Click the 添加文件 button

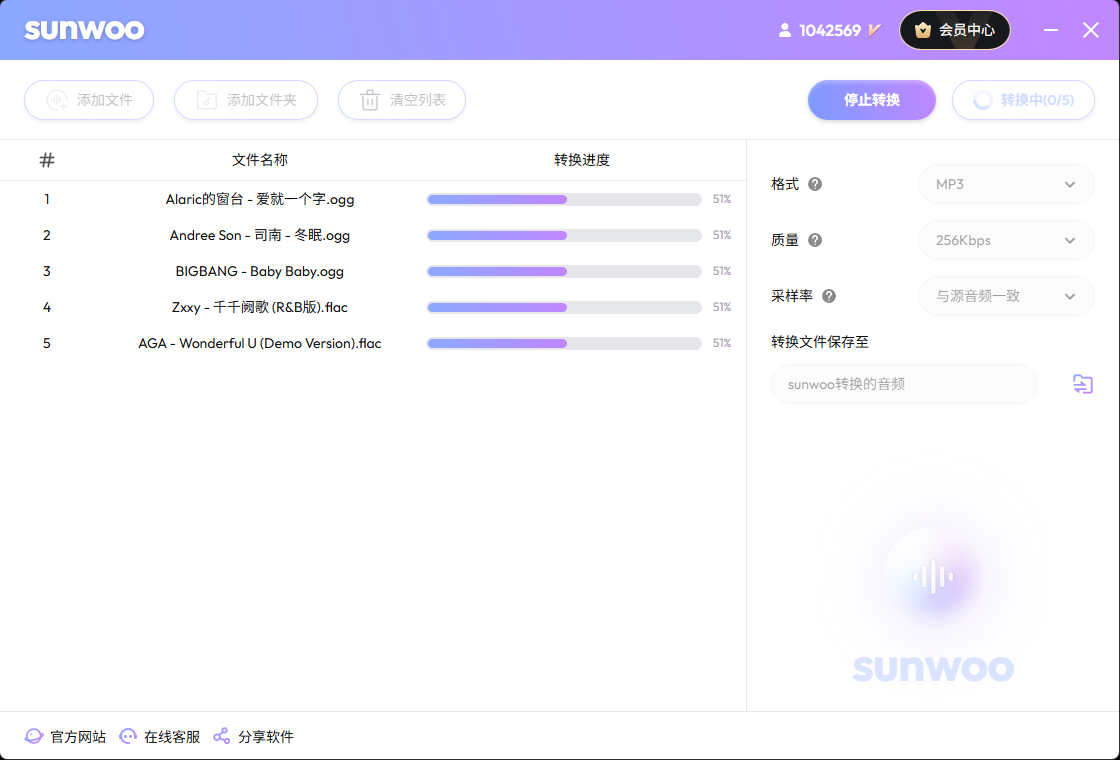[x=89, y=100]
